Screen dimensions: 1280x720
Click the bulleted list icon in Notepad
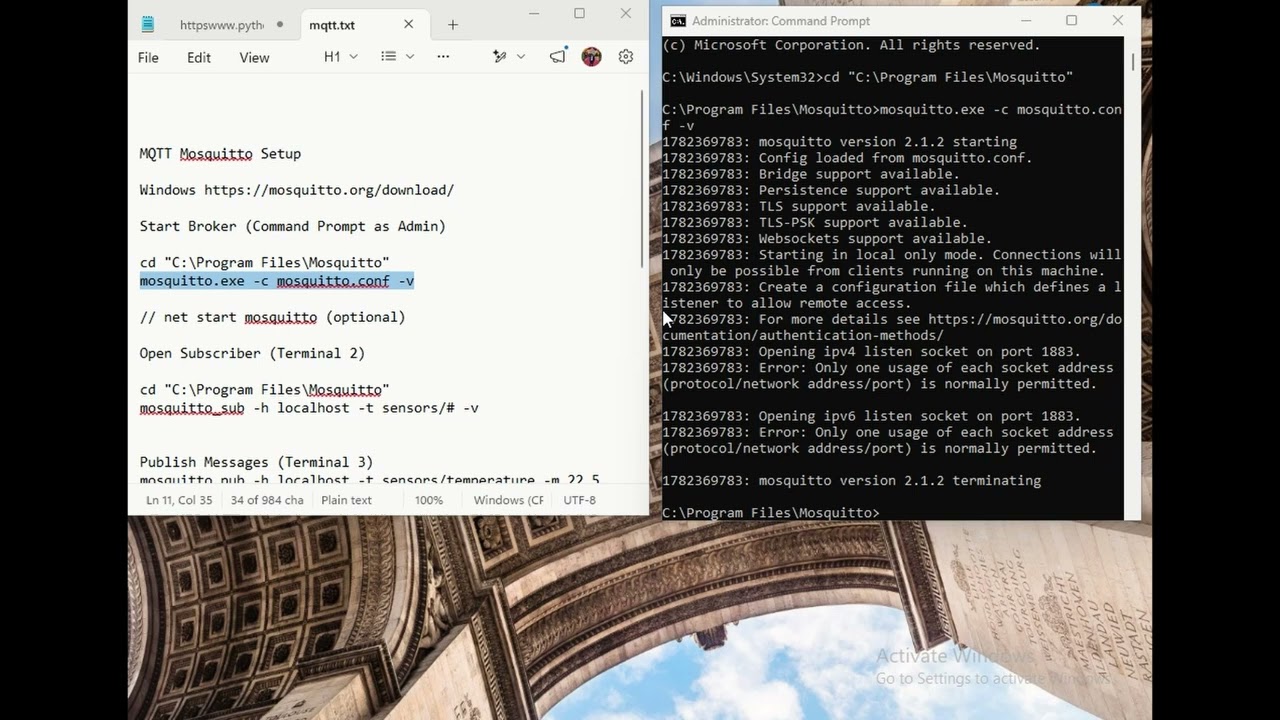point(388,57)
